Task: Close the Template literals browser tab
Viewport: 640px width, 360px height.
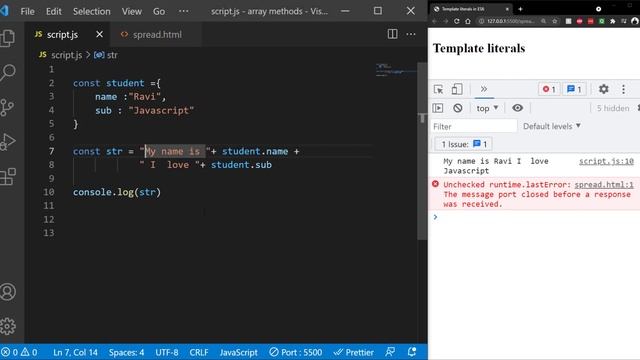Action: (507, 9)
